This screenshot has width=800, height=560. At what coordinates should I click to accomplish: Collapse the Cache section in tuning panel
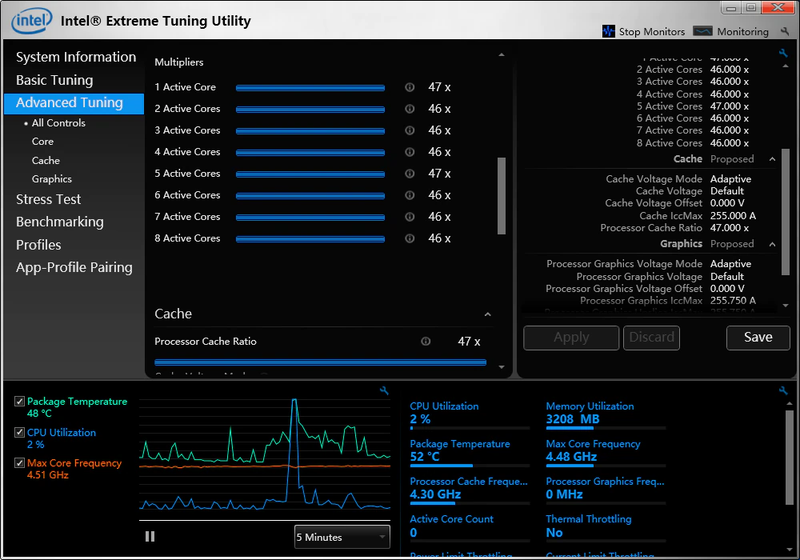coord(487,314)
